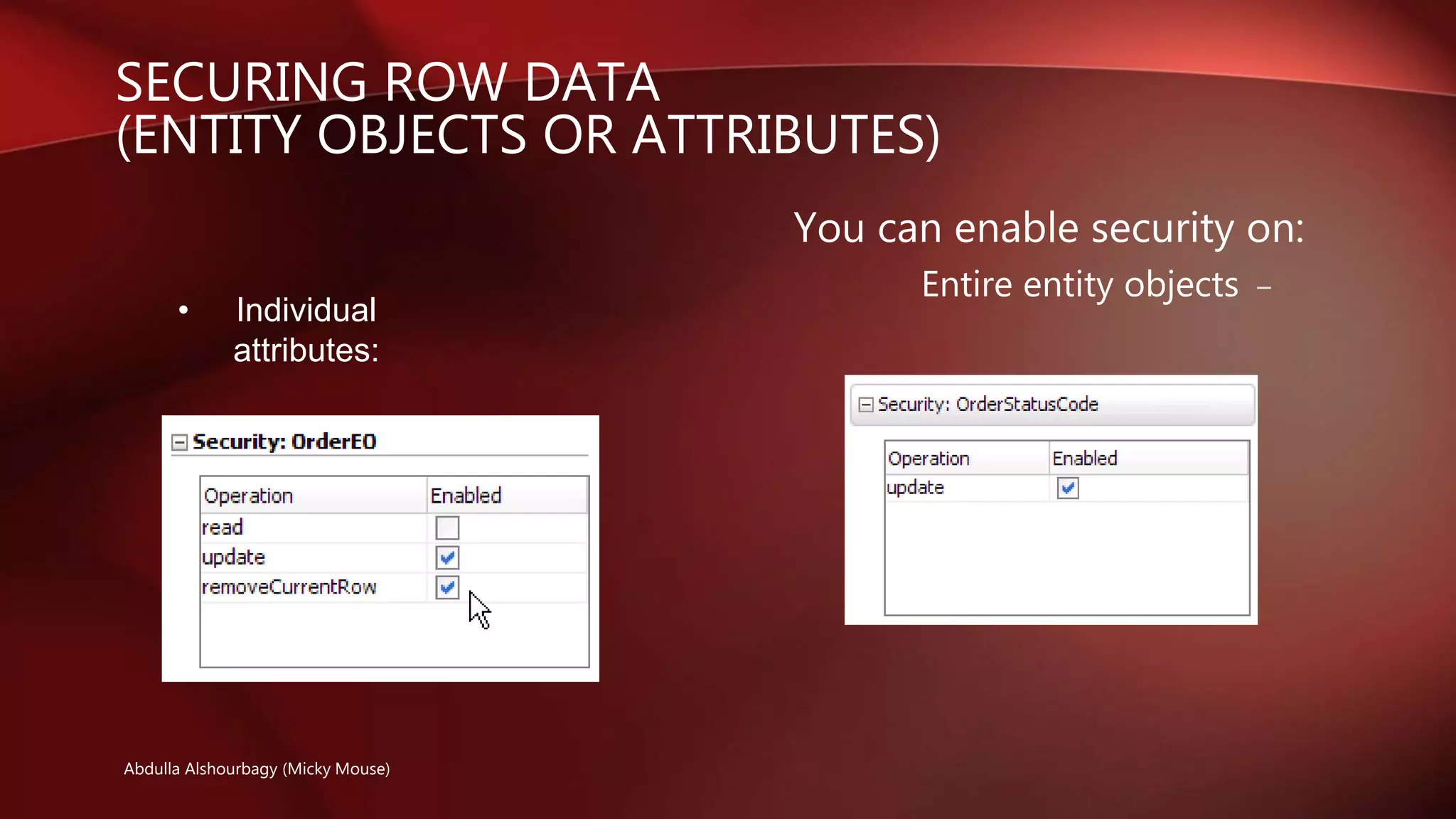Viewport: 1456px width, 819px height.
Task: Select the update row label in OrderEO table
Action: point(233,557)
